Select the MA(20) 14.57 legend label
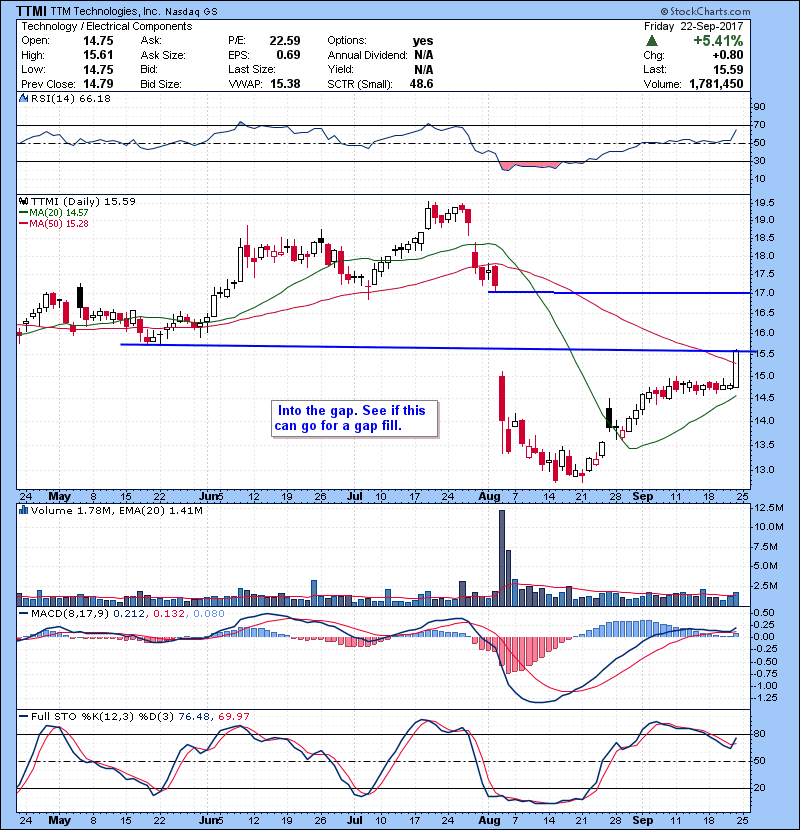Screen dimensions: 800x830 55,212
